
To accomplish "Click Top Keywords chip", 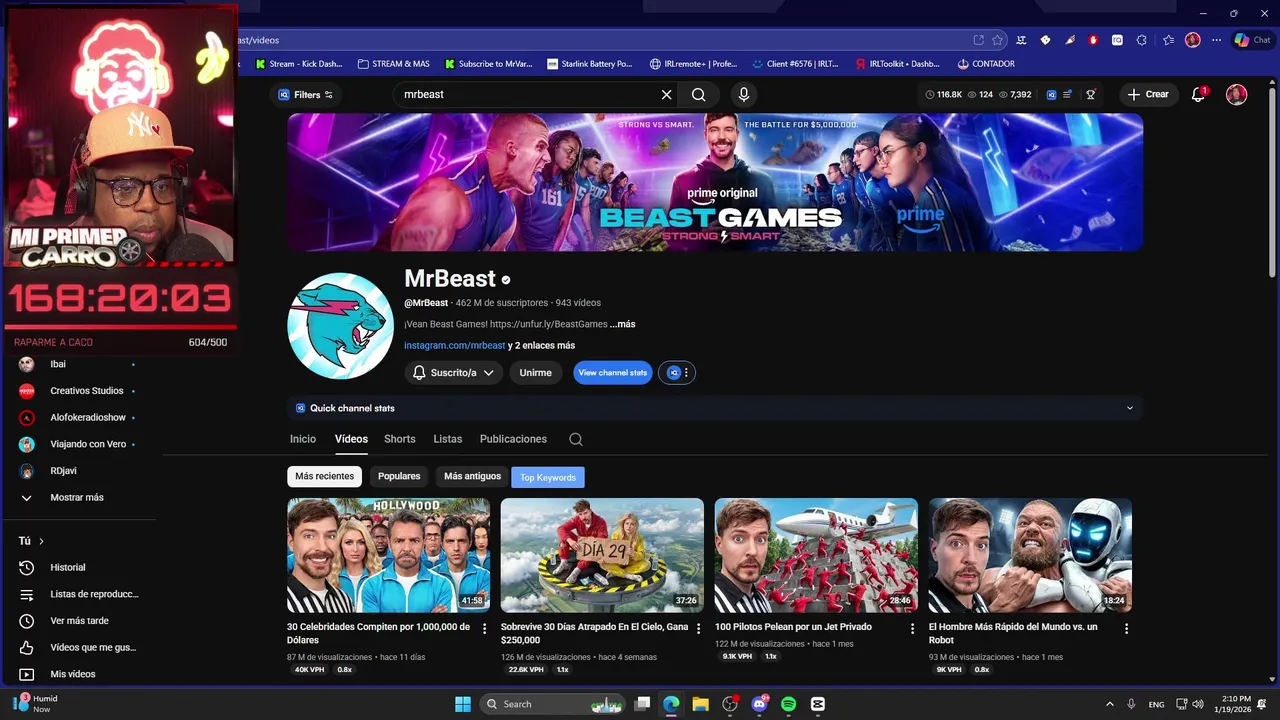I will tap(548, 477).
